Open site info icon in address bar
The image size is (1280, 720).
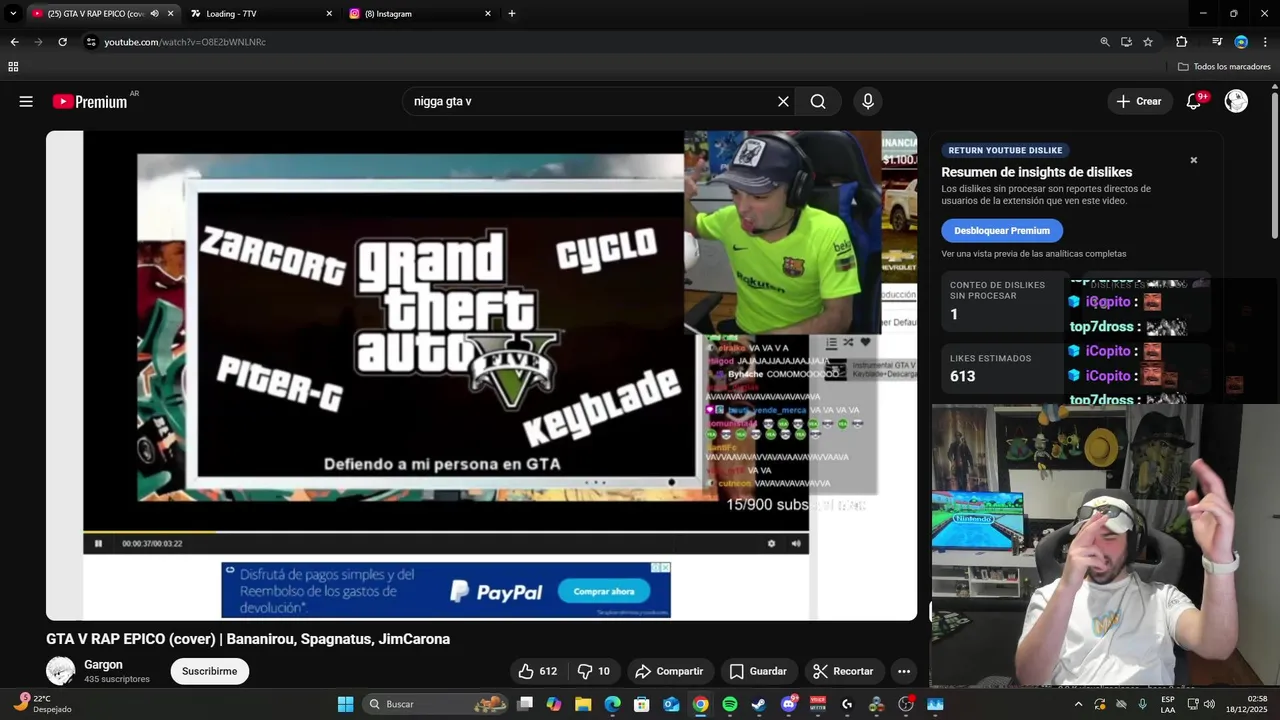tap(91, 42)
